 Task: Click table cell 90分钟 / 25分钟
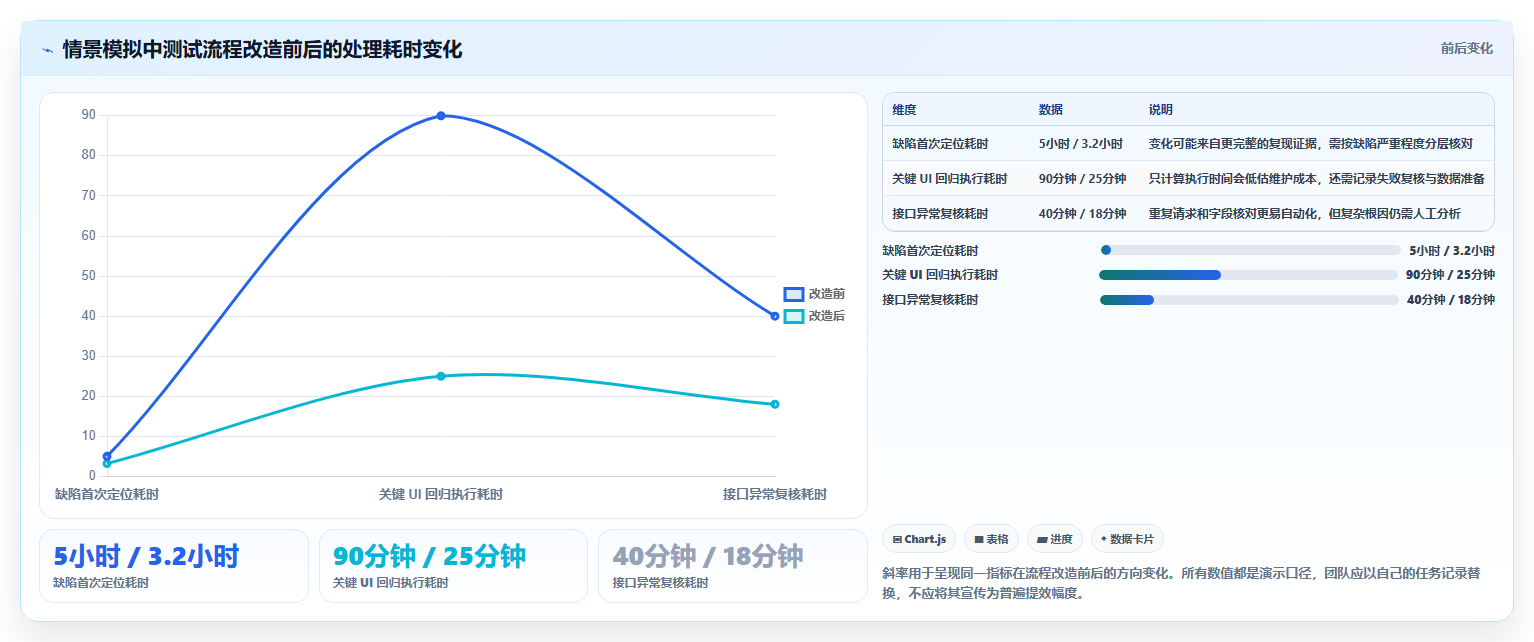[x=1083, y=179]
